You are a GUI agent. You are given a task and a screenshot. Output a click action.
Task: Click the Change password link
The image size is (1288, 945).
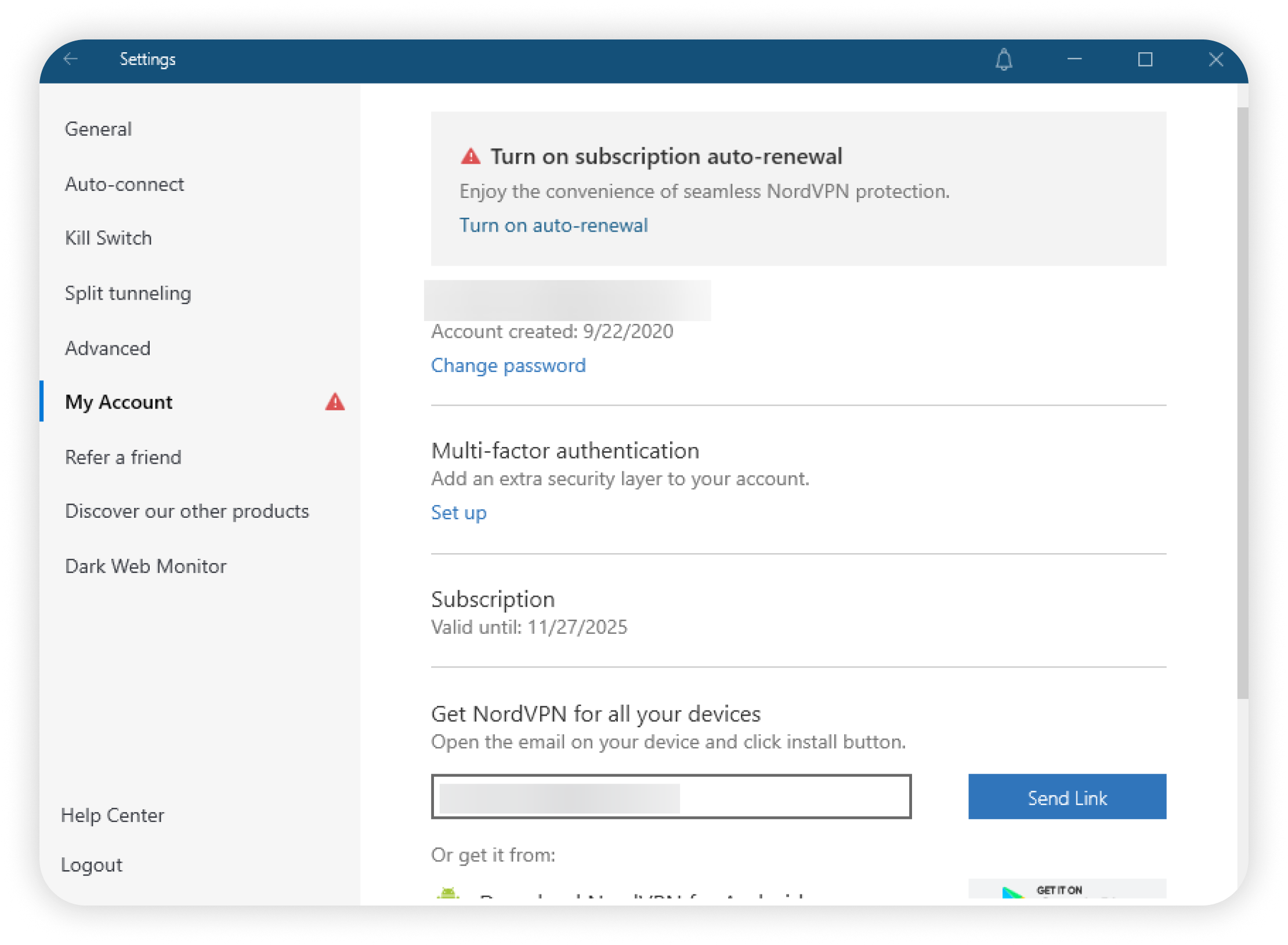[x=508, y=365]
